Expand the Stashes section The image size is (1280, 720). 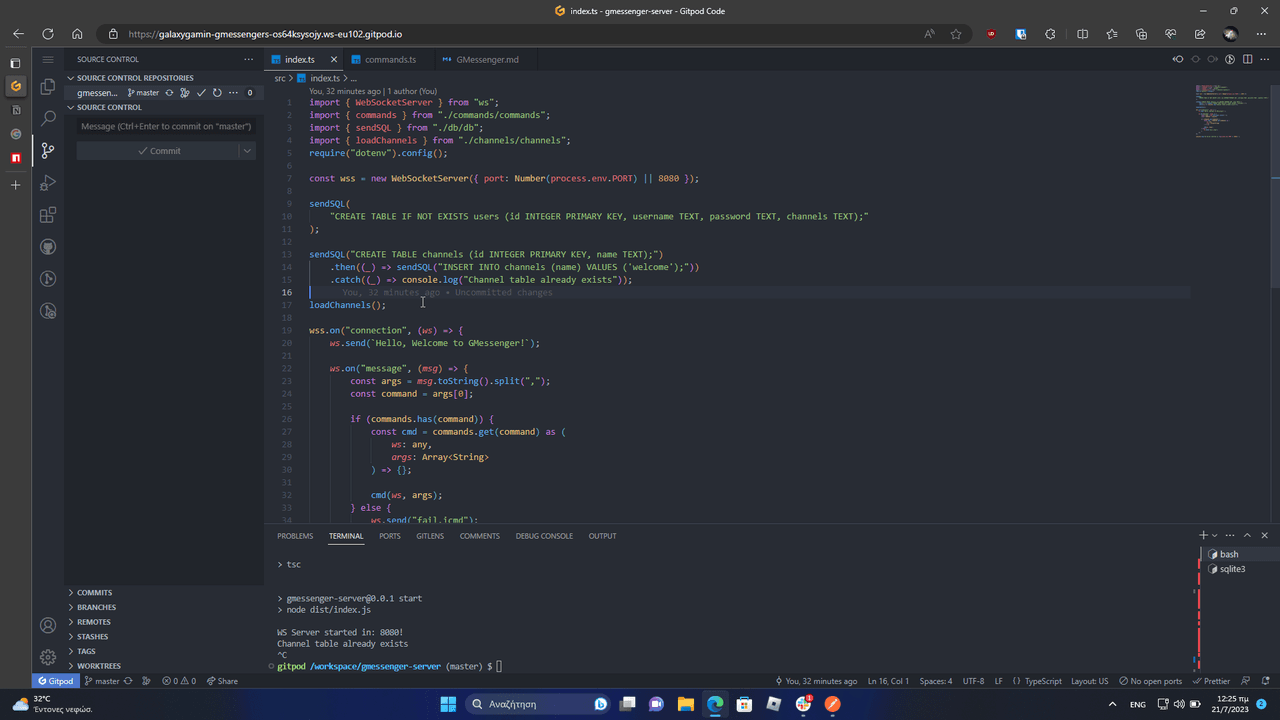click(x=92, y=637)
